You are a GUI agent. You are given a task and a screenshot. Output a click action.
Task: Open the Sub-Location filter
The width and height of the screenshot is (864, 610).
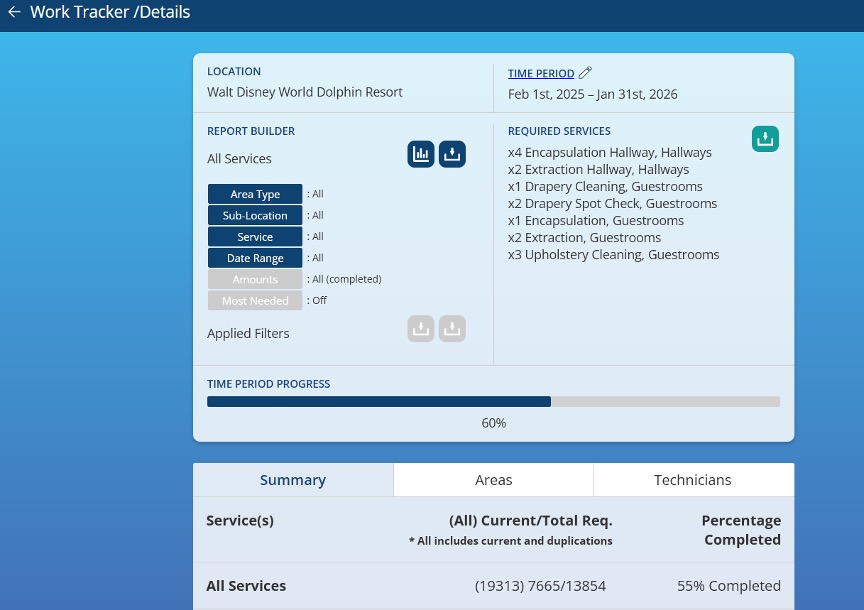(x=255, y=215)
